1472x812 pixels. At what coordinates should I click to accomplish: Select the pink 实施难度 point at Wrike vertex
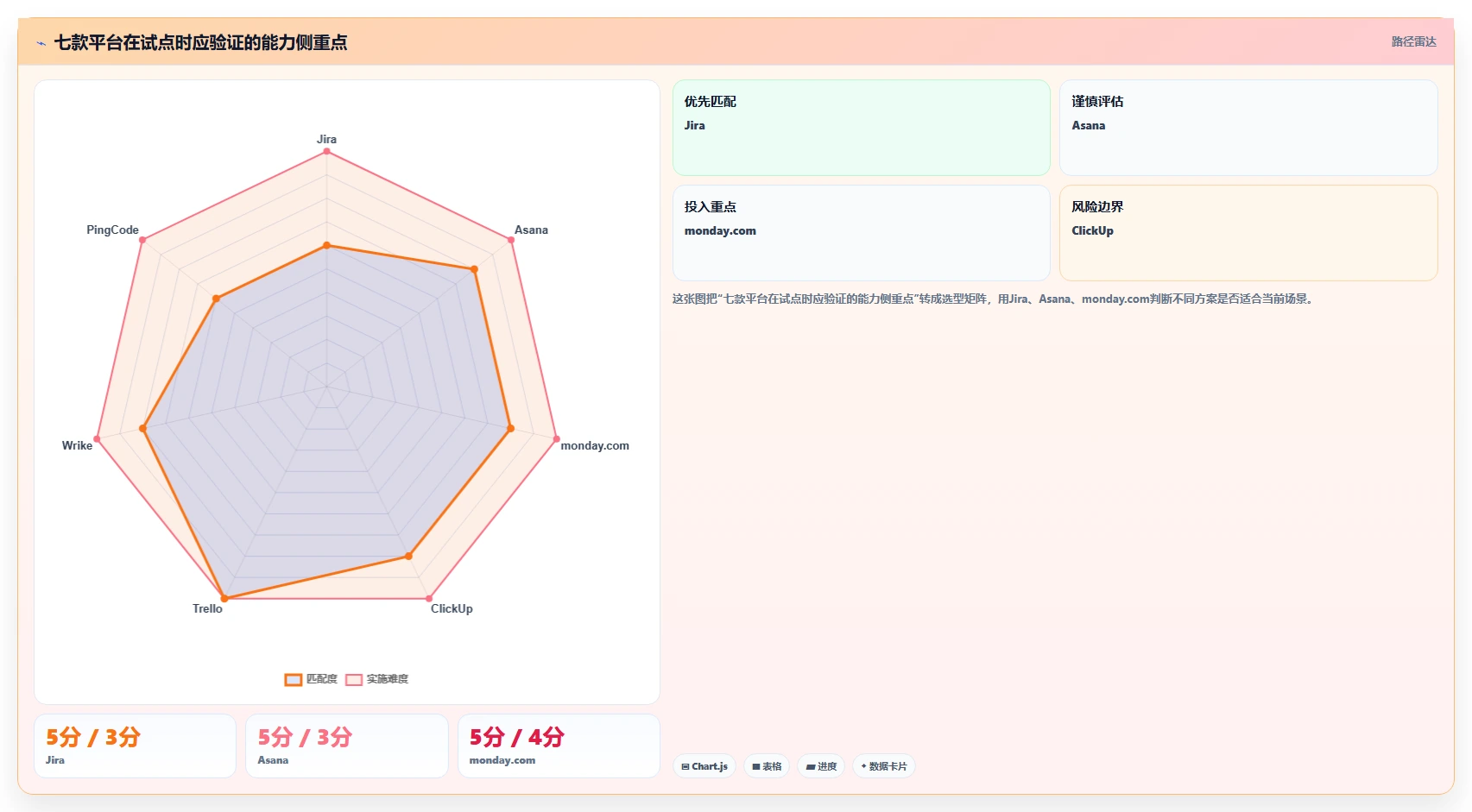tap(97, 438)
